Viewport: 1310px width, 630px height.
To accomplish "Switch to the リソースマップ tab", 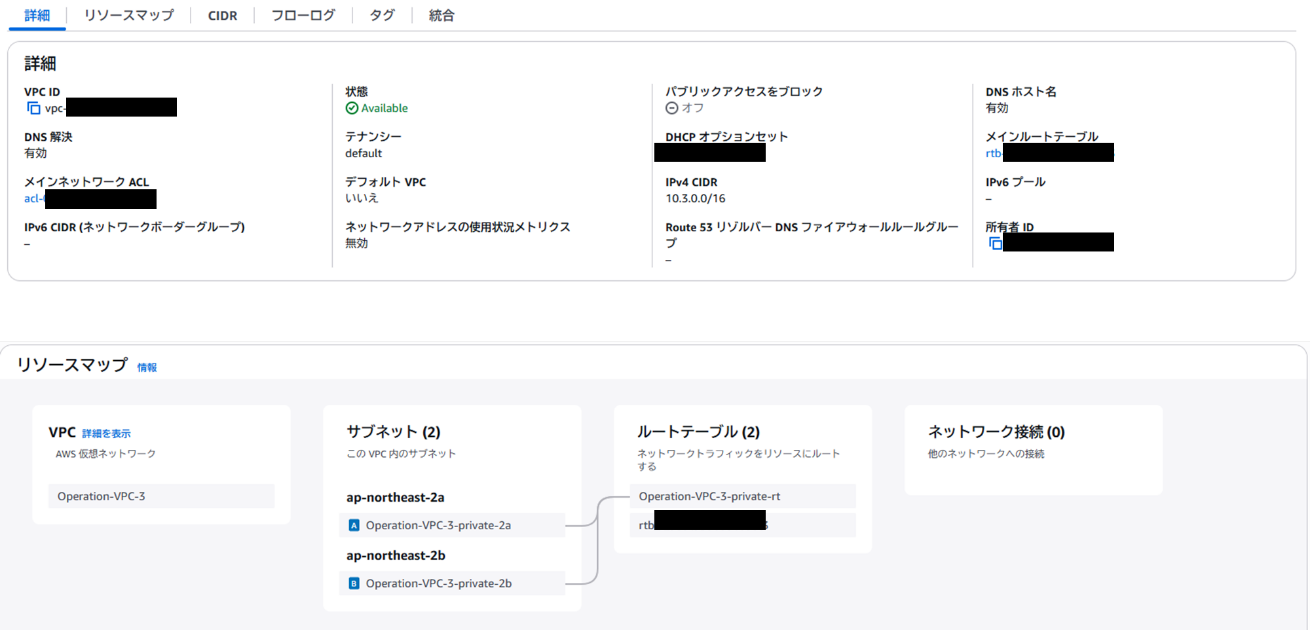I will 128,15.
